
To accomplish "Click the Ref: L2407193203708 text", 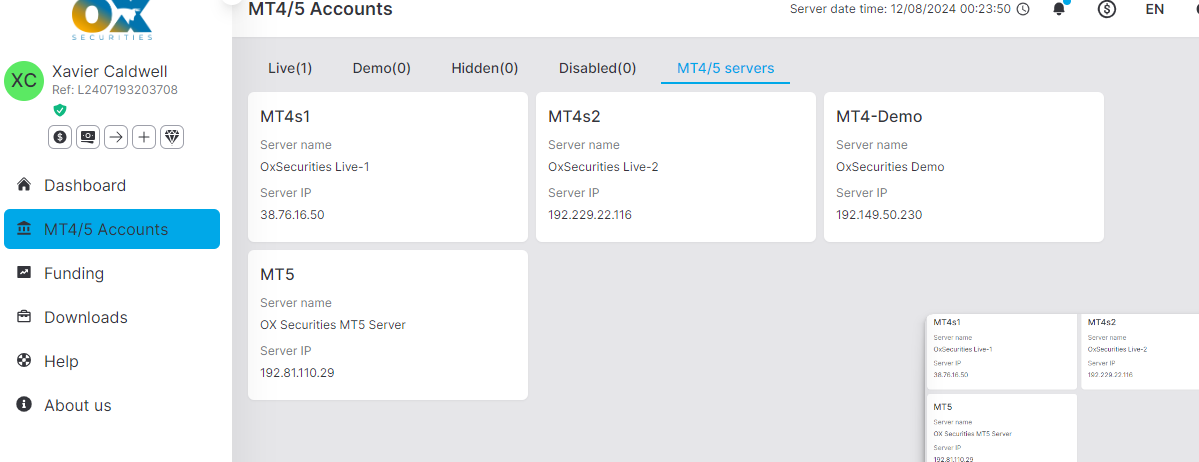I will pyautogui.click(x=115, y=89).
